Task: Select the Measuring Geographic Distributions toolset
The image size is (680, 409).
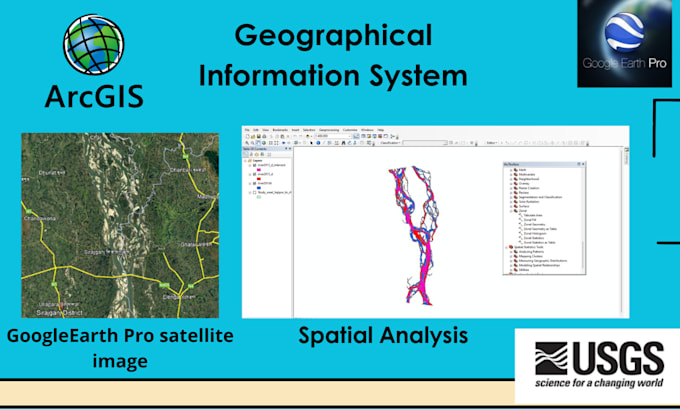Action: 543,261
